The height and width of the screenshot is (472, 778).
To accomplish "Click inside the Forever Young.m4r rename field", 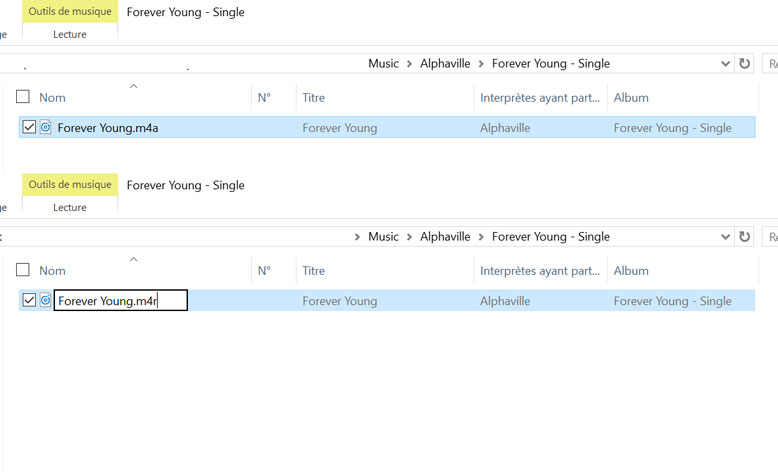I will [x=121, y=300].
